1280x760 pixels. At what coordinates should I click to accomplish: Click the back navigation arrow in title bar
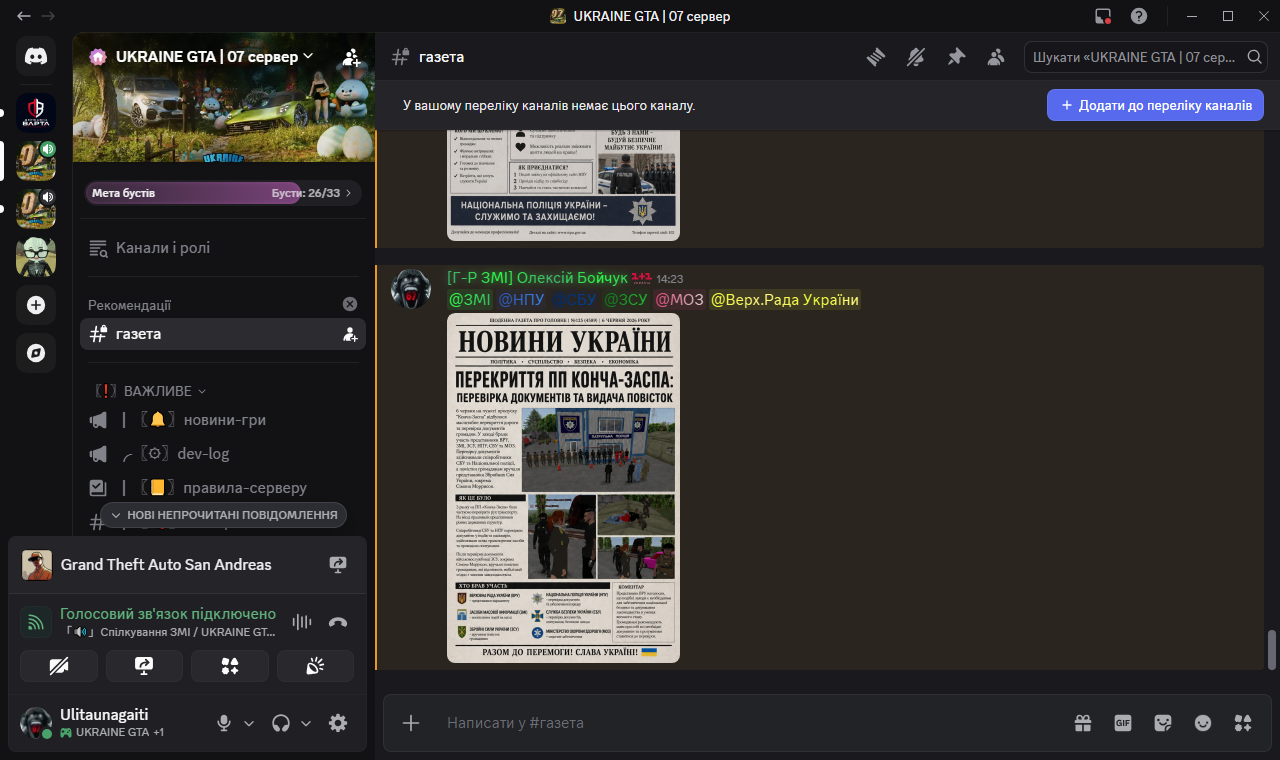click(24, 16)
